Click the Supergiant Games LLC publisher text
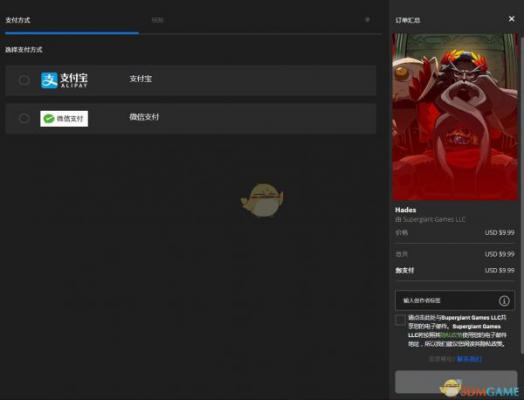Image resolution: width=524 pixels, height=400 pixels. pyautogui.click(x=434, y=220)
